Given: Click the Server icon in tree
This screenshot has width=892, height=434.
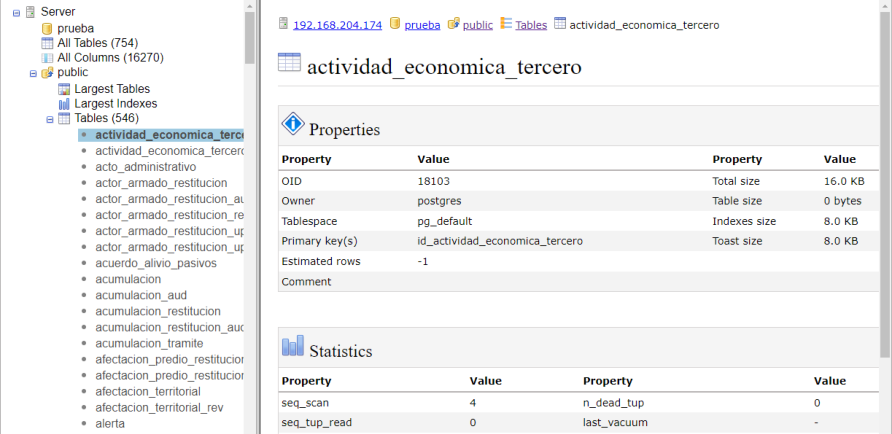Looking at the screenshot, I should tap(30, 11).
